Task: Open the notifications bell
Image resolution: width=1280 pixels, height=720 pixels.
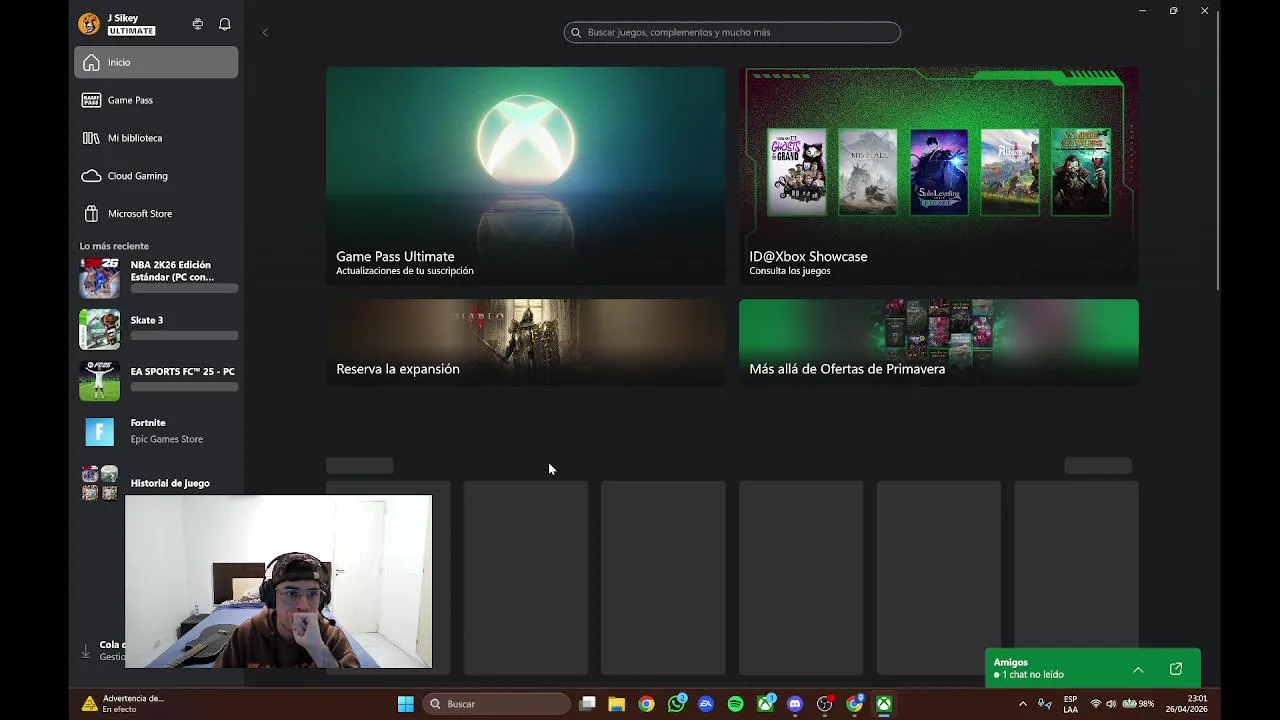Action: click(x=225, y=24)
